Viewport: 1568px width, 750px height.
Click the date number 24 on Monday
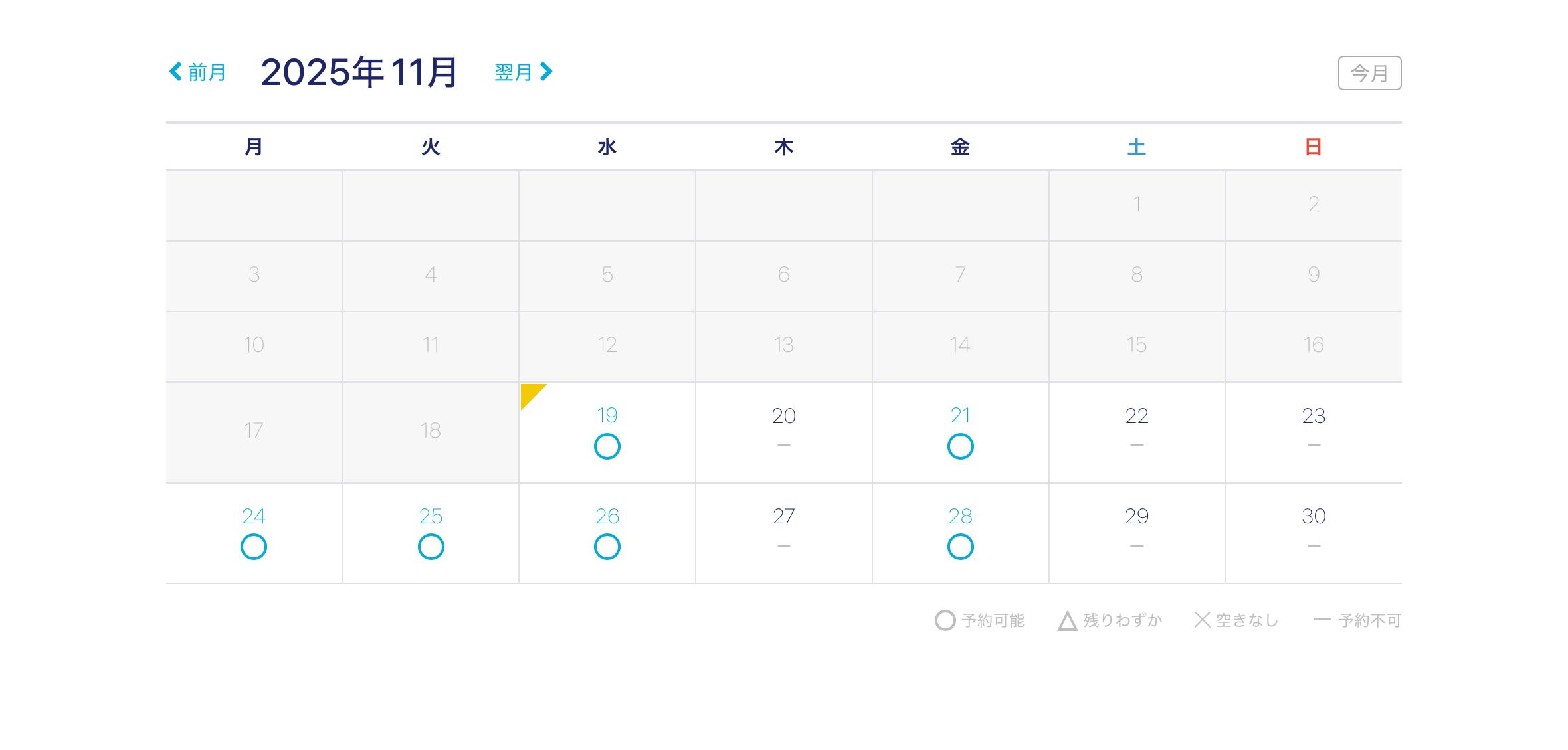(254, 516)
